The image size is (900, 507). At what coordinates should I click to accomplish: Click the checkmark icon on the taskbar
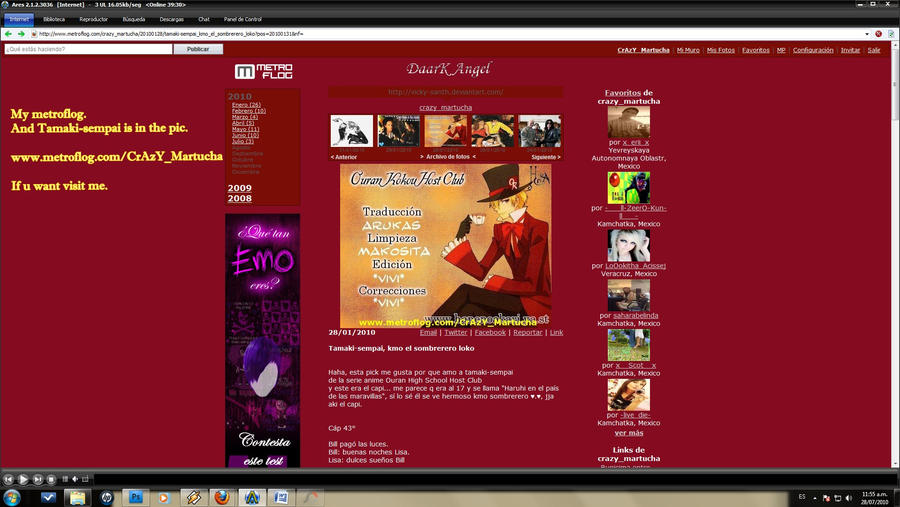[x=48, y=497]
